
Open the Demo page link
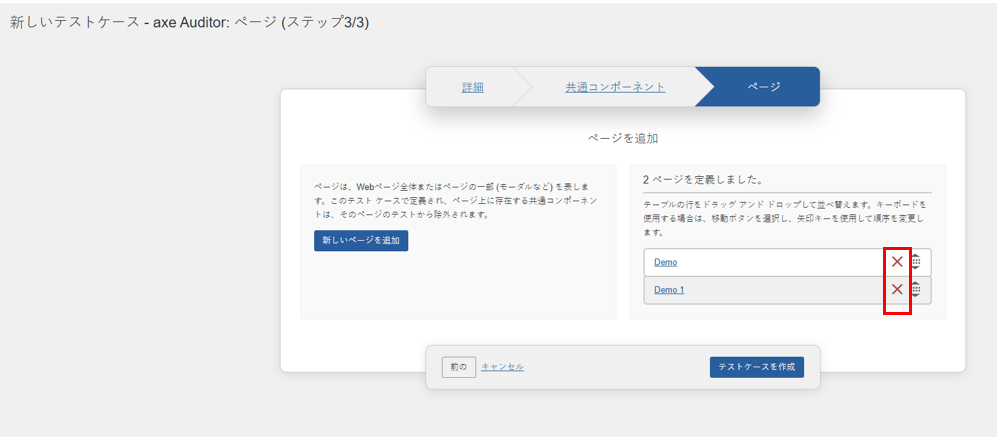tap(665, 262)
